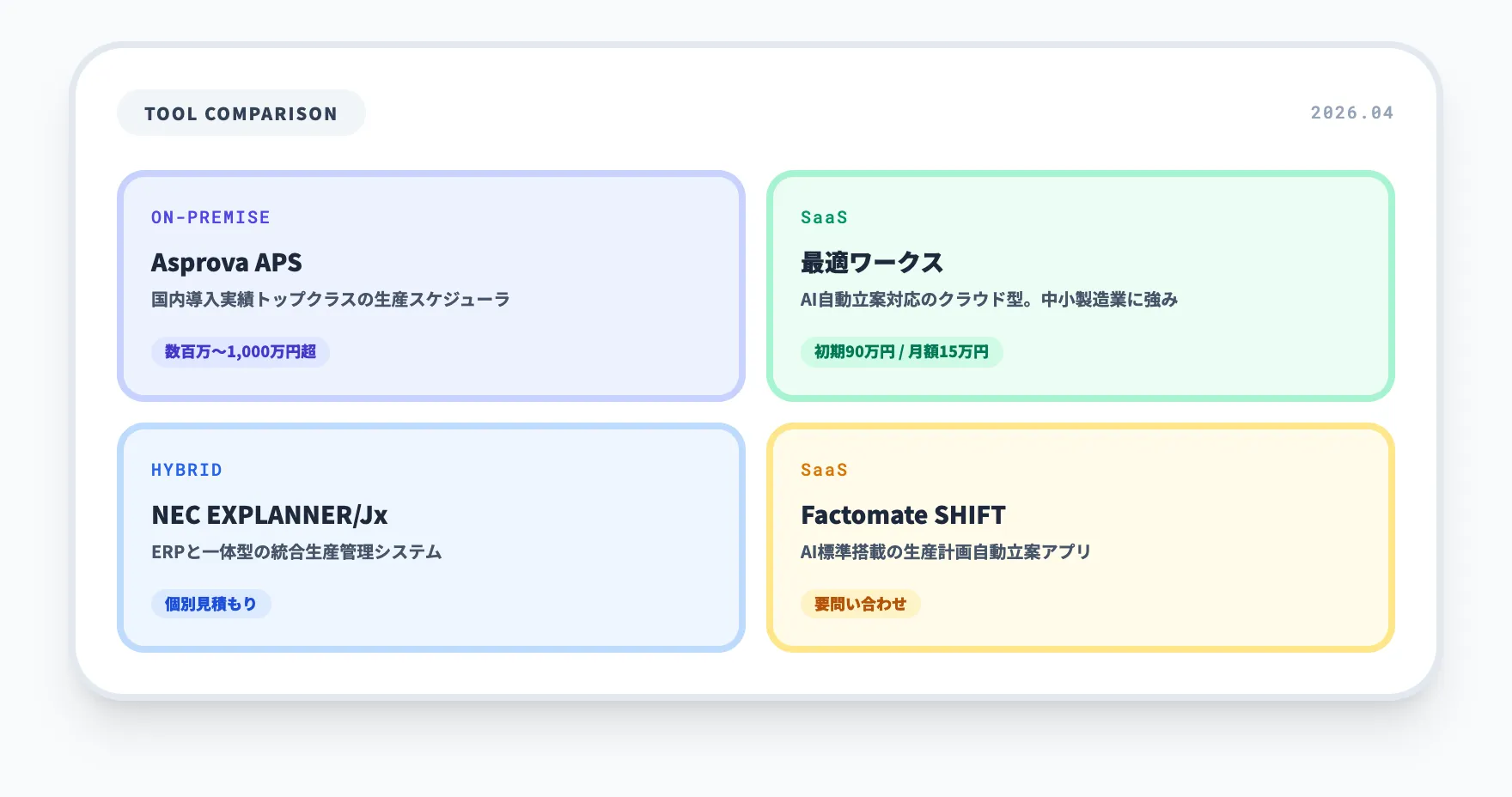Click the 2026.04 date label
The image size is (1512, 797).
pos(1351,112)
